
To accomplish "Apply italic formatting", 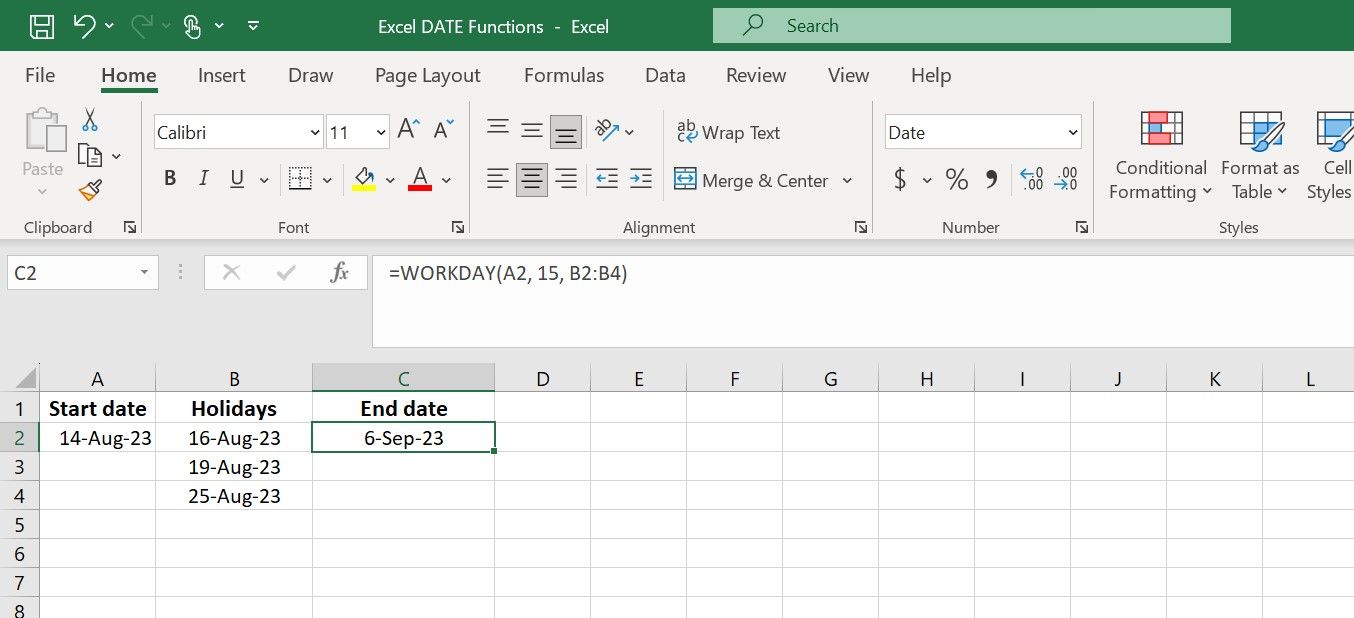I will [x=202, y=178].
